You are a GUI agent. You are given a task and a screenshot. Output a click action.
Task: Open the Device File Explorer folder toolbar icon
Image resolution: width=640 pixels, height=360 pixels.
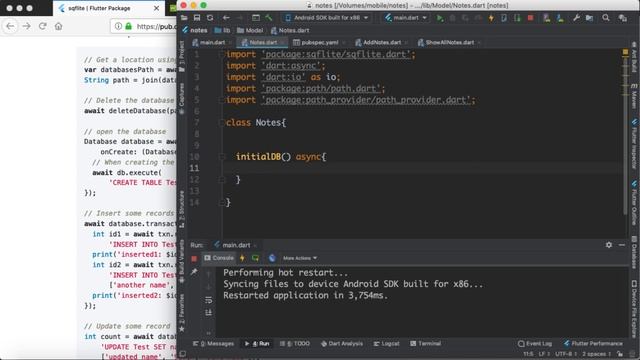[589, 18]
